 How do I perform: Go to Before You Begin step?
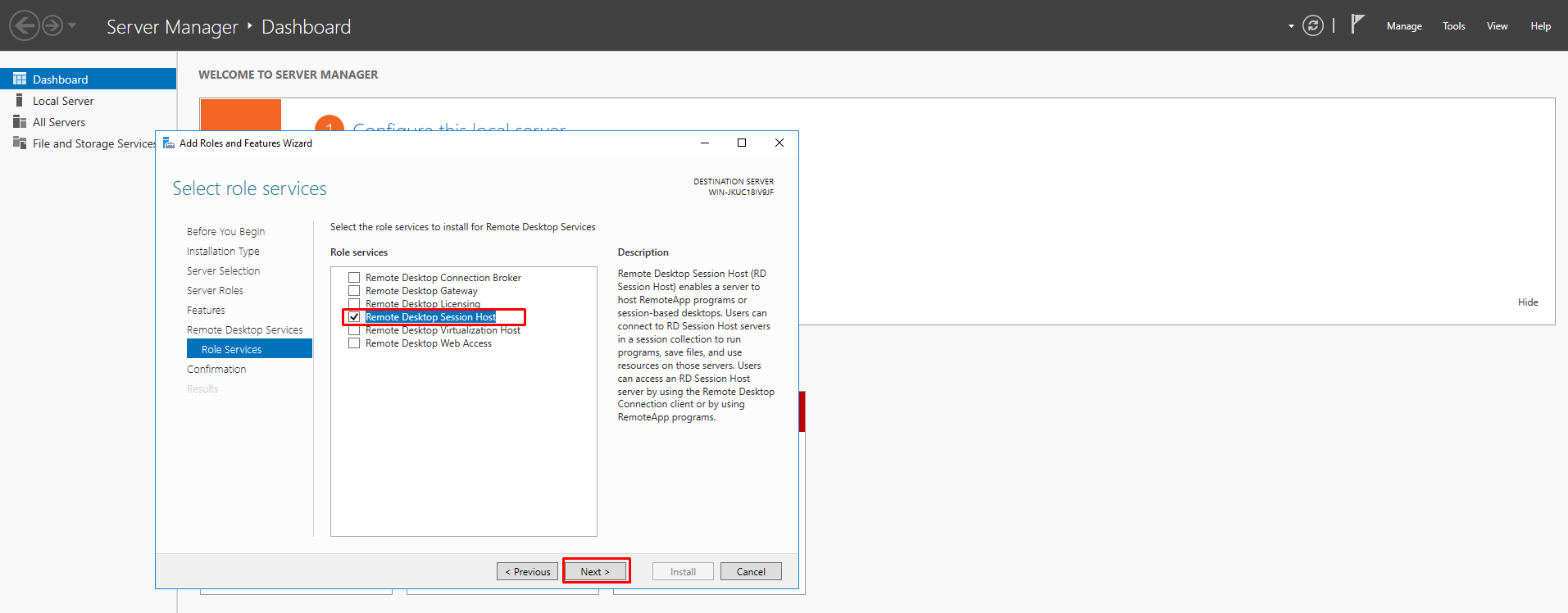pyautogui.click(x=225, y=232)
